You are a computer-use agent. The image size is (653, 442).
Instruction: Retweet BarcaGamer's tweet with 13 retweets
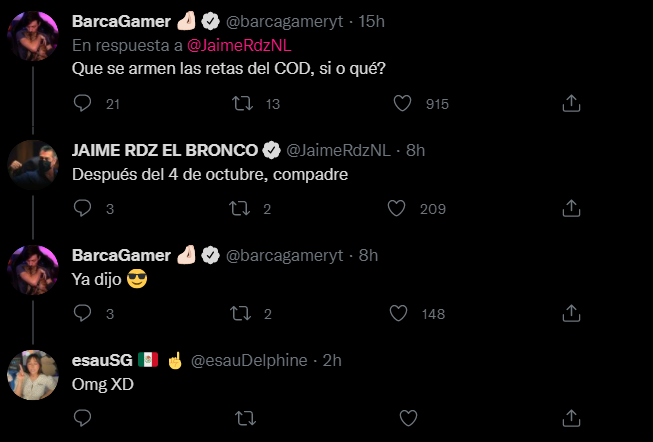[241, 103]
